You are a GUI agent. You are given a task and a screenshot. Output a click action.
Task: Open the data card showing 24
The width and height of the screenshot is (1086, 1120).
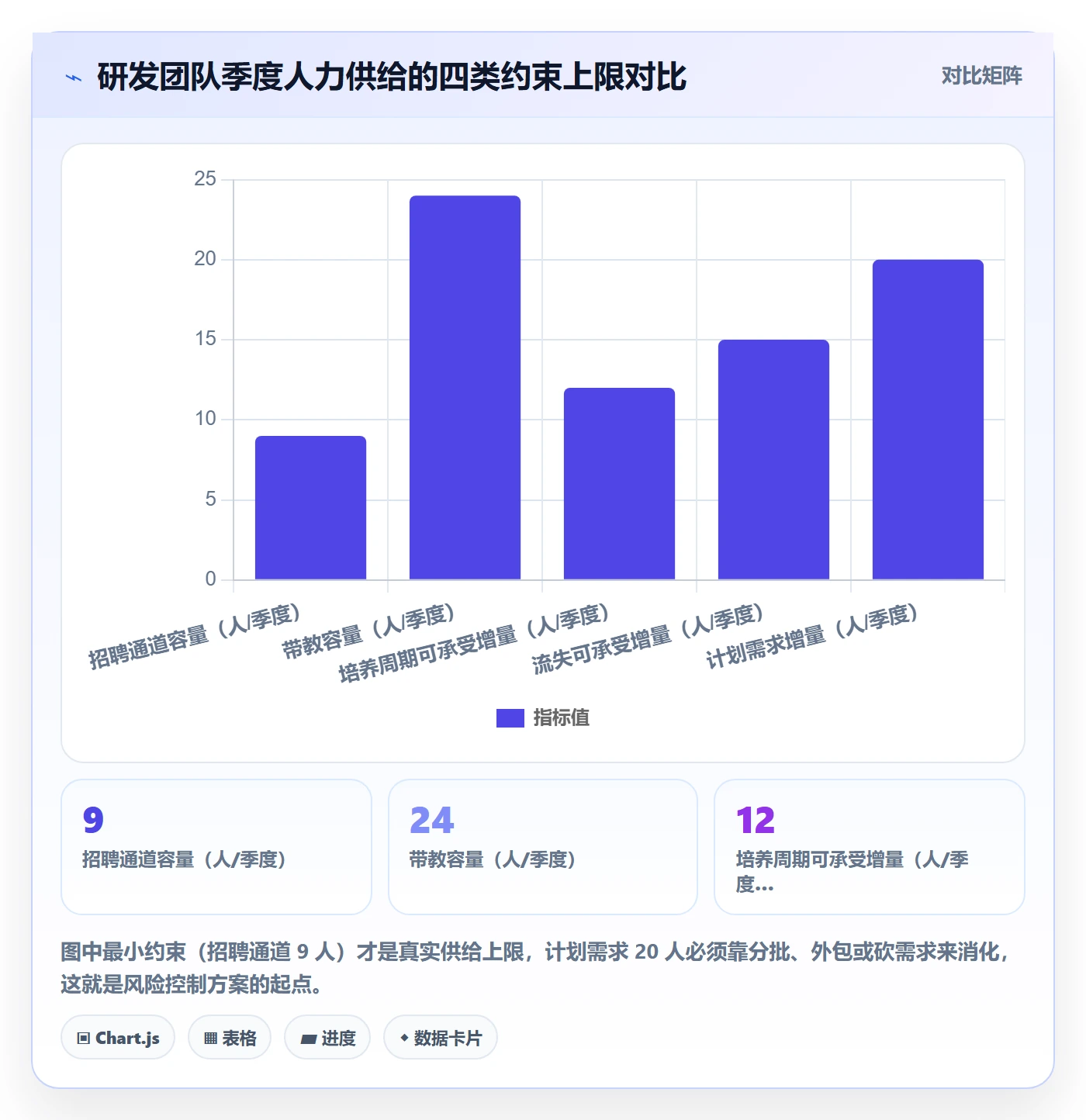pos(543,847)
